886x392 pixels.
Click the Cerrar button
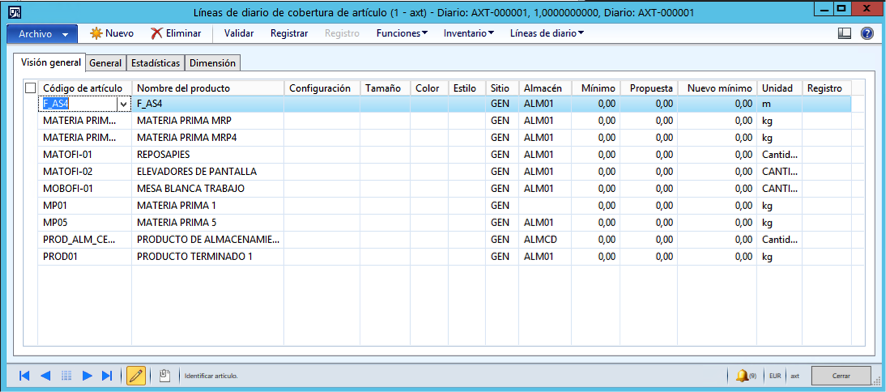point(841,376)
